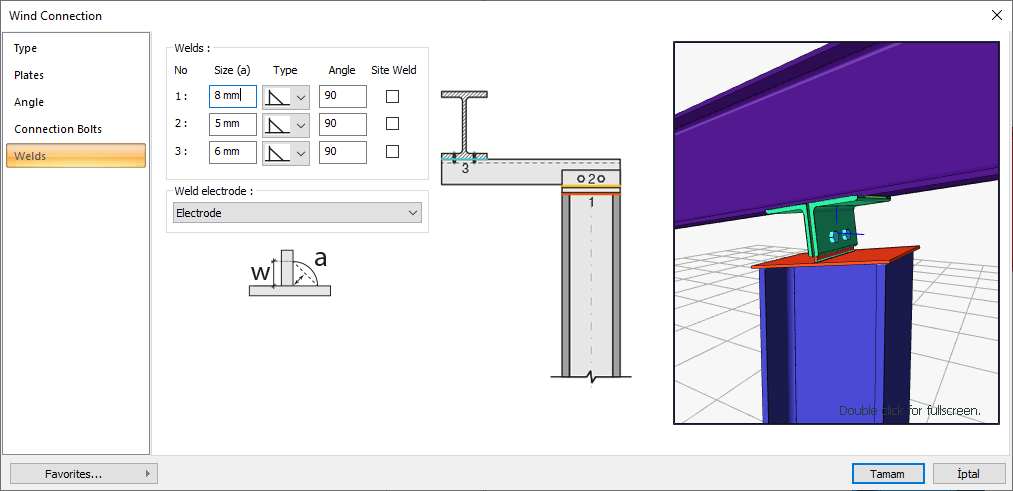The image size is (1013, 491).
Task: Open the Weld electrode dropdown
Action: pyautogui.click(x=297, y=213)
